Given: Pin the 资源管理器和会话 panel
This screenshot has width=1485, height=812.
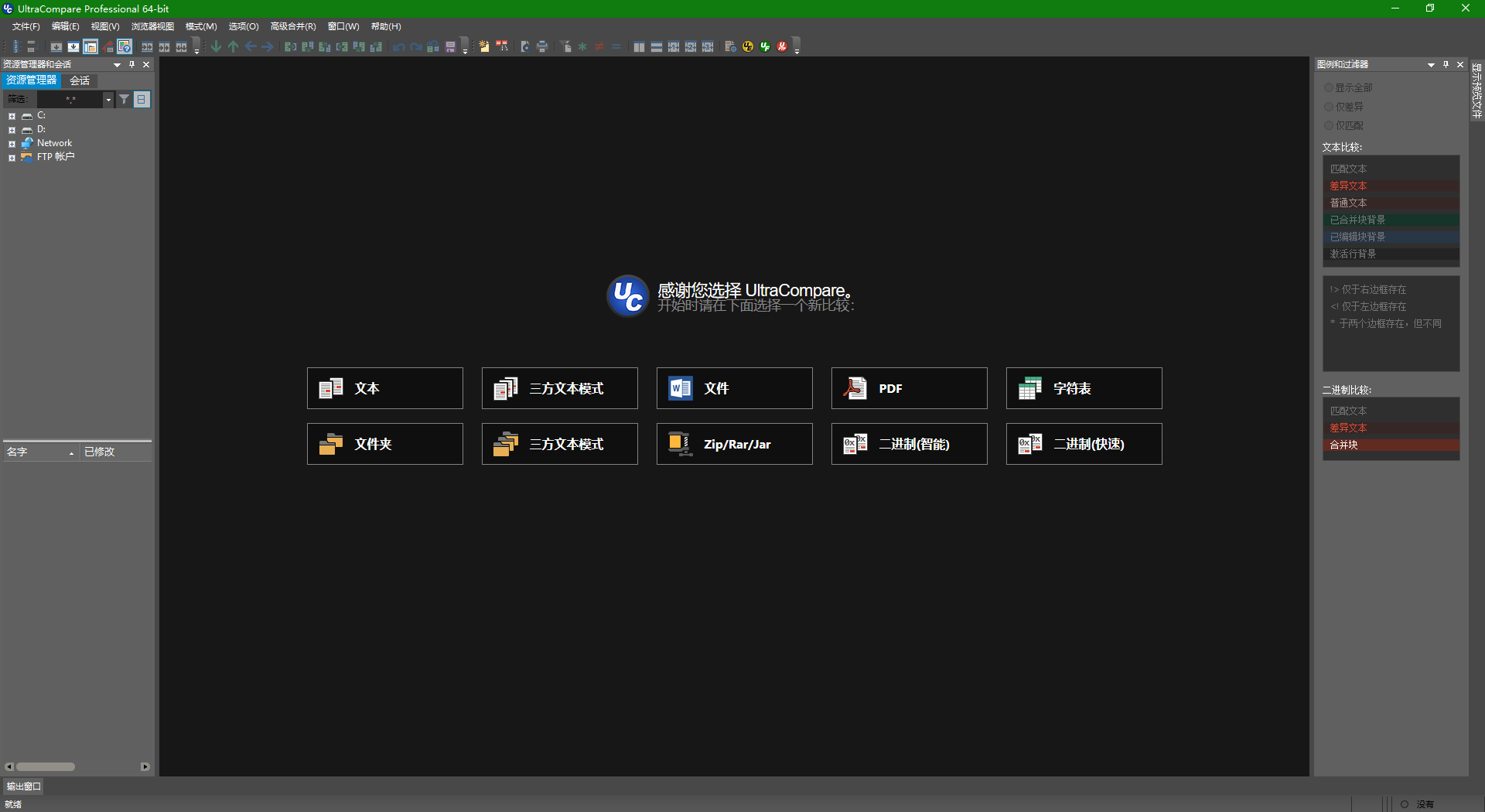Looking at the screenshot, I should point(132,64).
